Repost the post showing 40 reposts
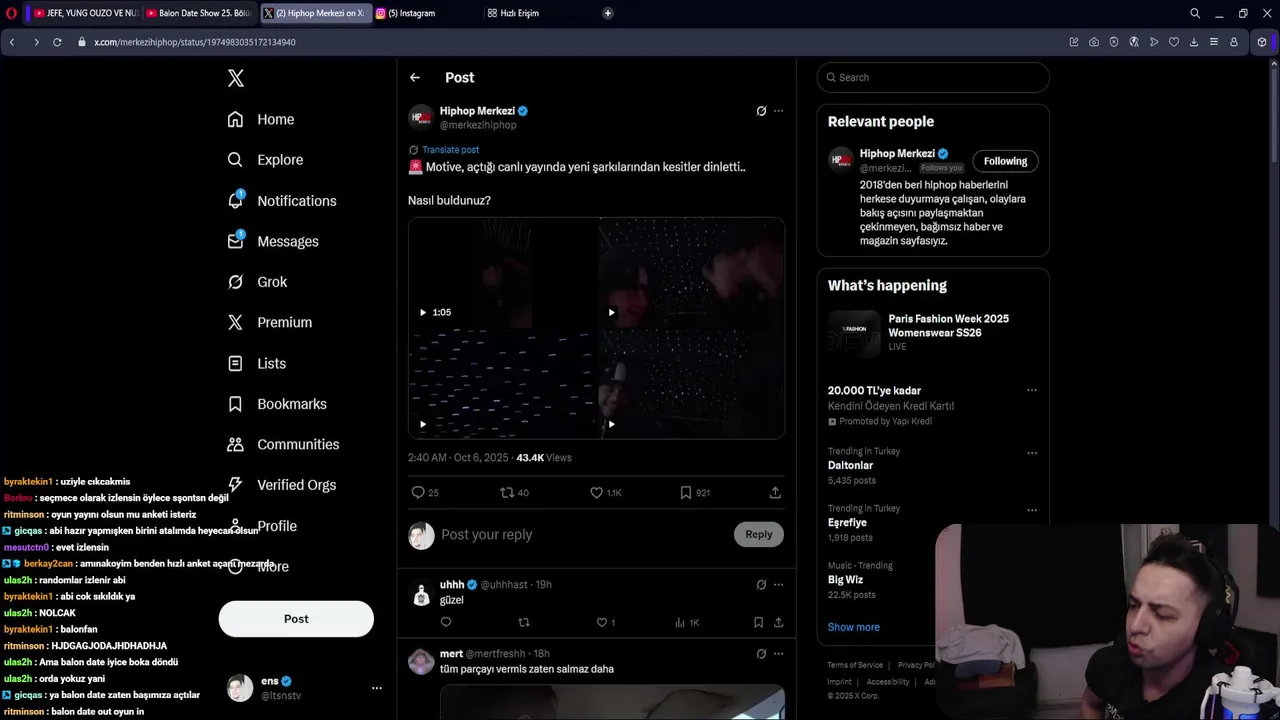This screenshot has width=1280, height=720. coord(514,492)
